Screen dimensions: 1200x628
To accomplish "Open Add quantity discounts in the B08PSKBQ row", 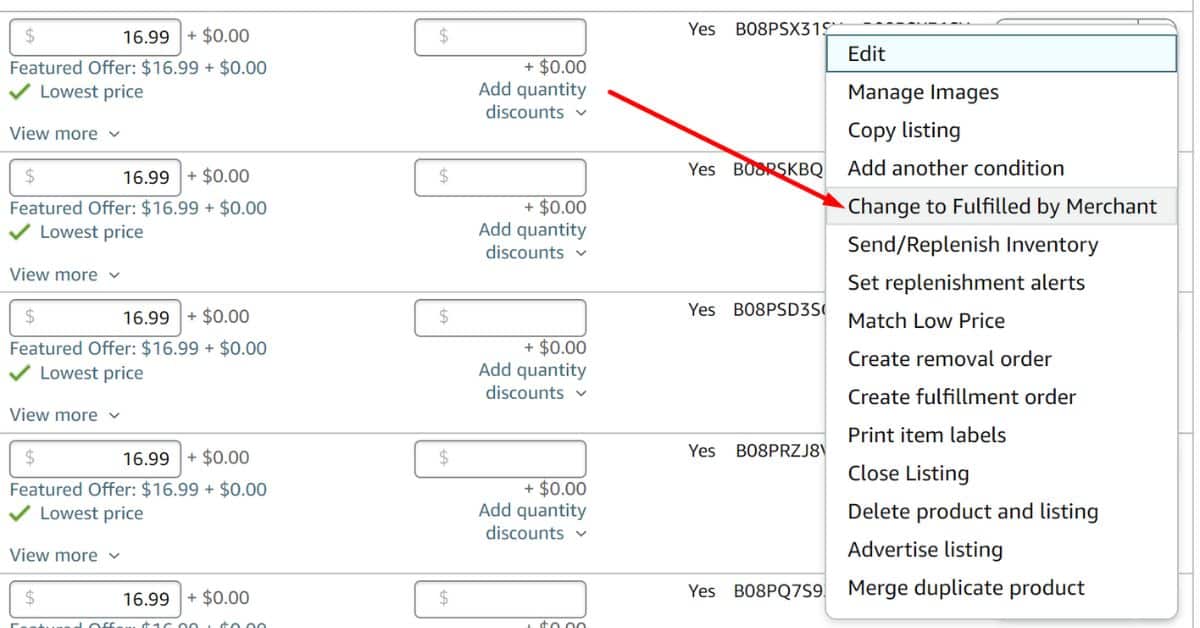I will 533,241.
